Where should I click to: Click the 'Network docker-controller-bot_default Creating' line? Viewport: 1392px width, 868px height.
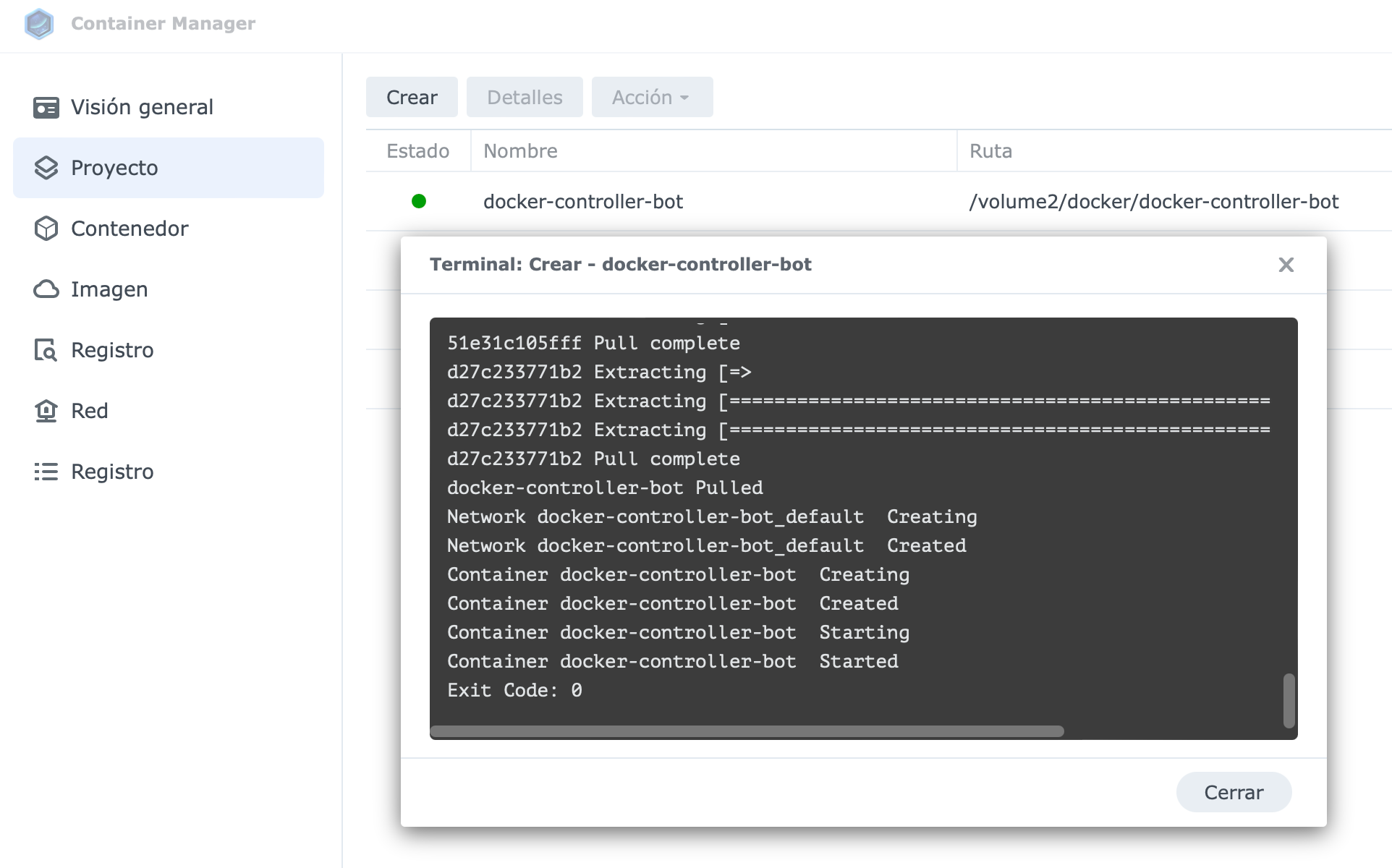click(x=712, y=516)
